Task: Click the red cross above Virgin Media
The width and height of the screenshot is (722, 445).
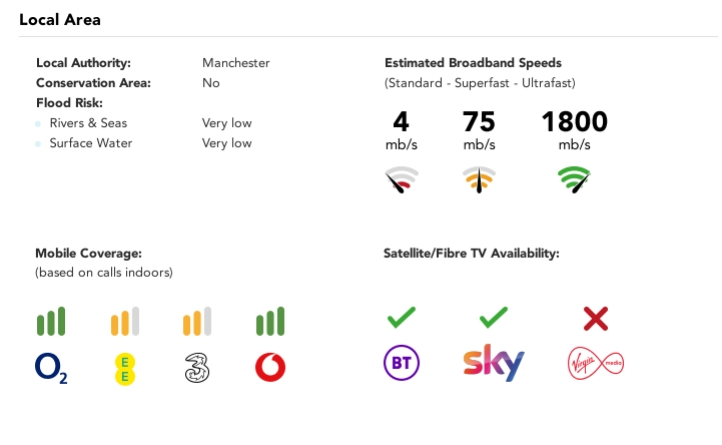Action: click(x=596, y=319)
